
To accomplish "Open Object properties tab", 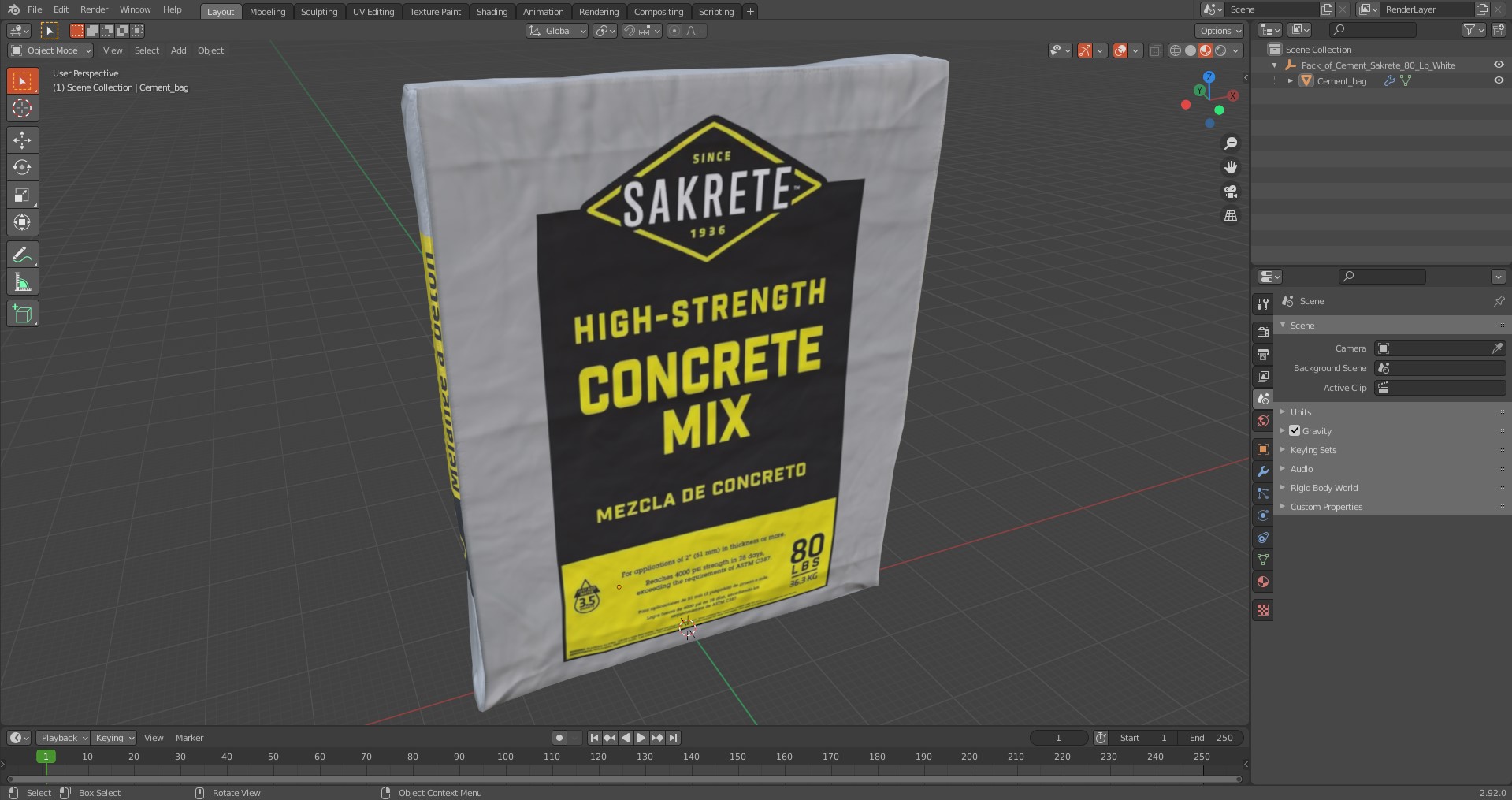I will [1263, 449].
